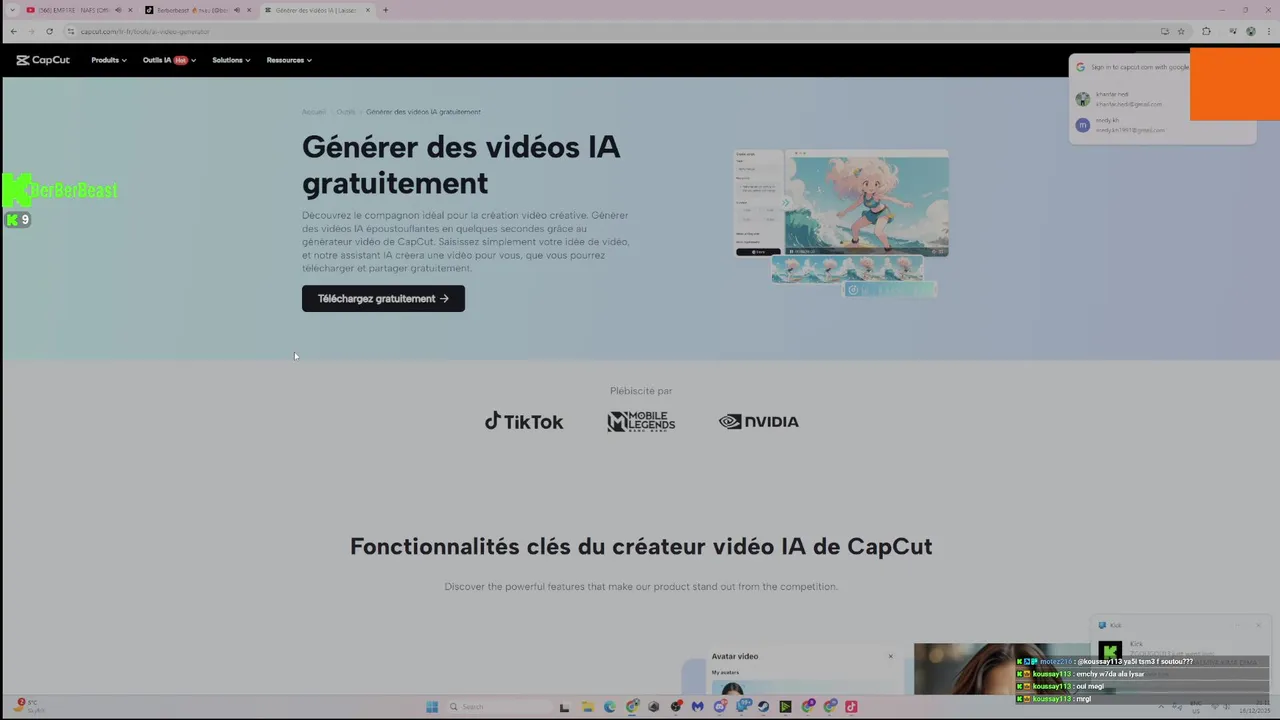Click the NVIDIA logo
The height and width of the screenshot is (720, 1280).
(x=759, y=421)
